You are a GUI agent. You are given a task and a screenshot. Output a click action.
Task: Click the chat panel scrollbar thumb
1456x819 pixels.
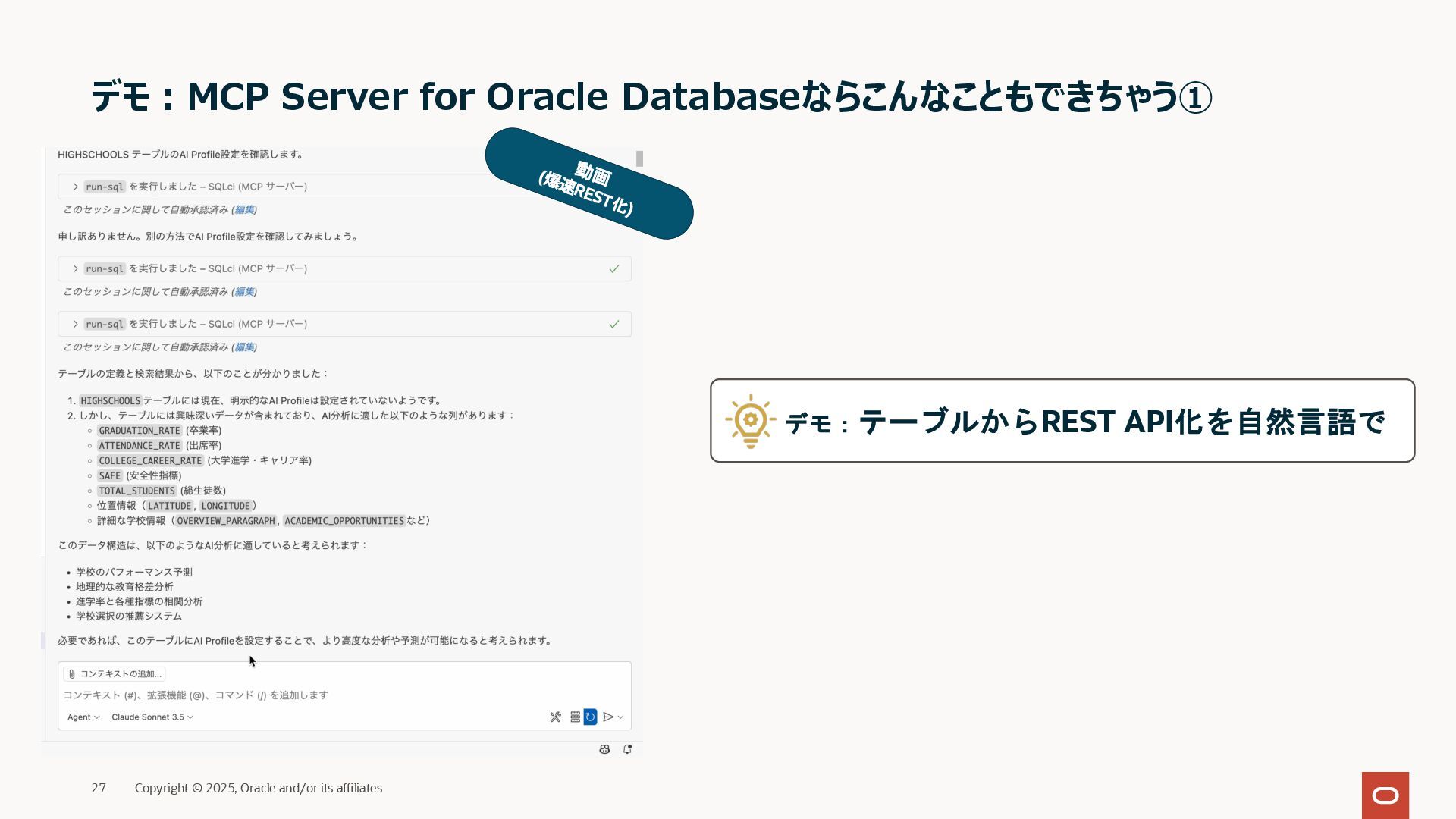pos(640,158)
